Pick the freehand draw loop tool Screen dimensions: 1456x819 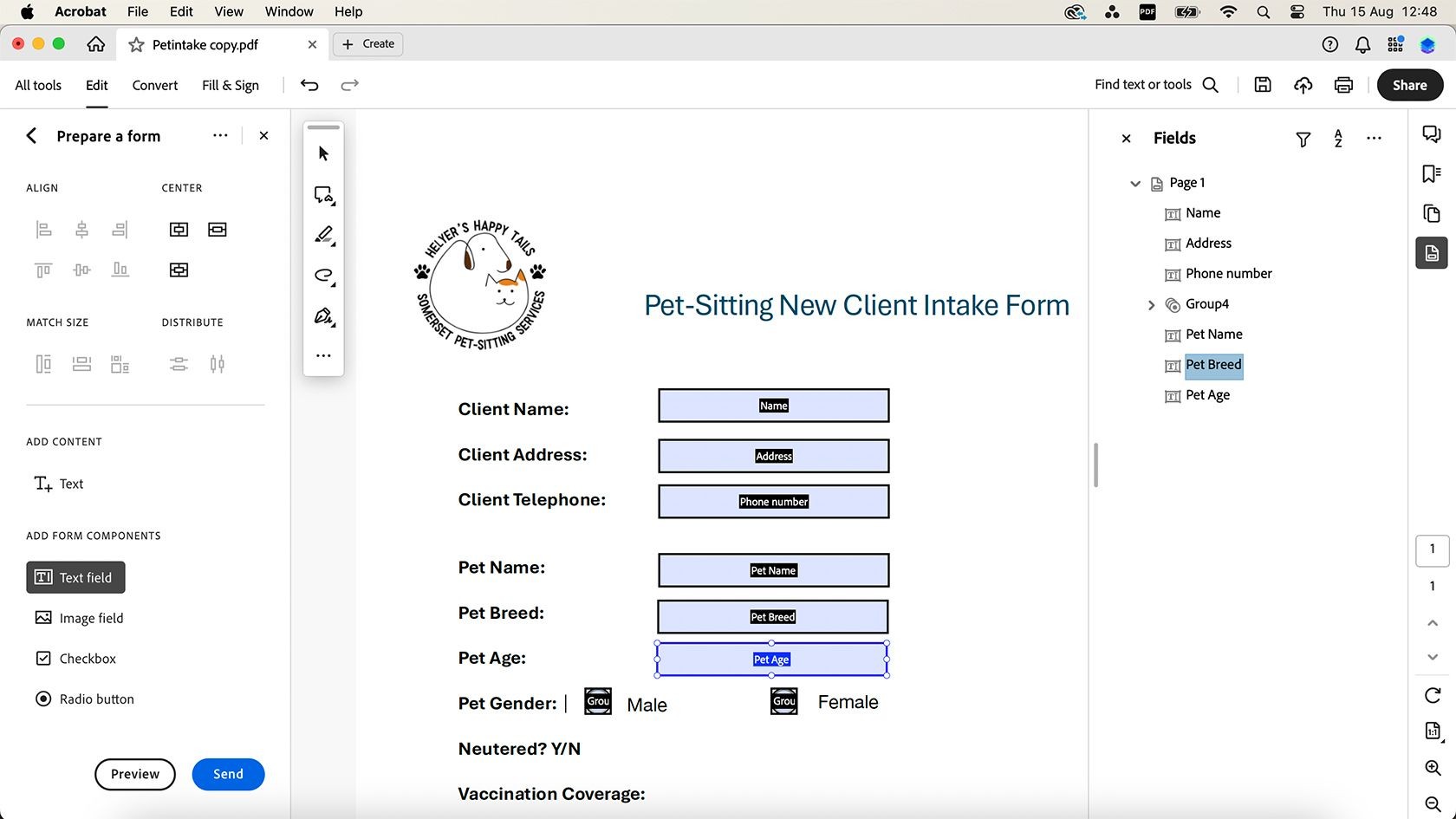pos(323,276)
